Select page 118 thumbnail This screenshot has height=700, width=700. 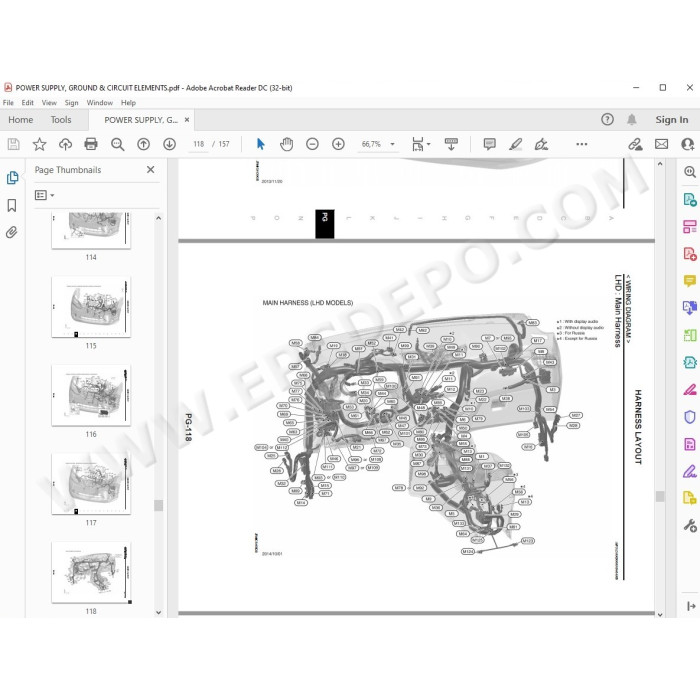point(91,572)
